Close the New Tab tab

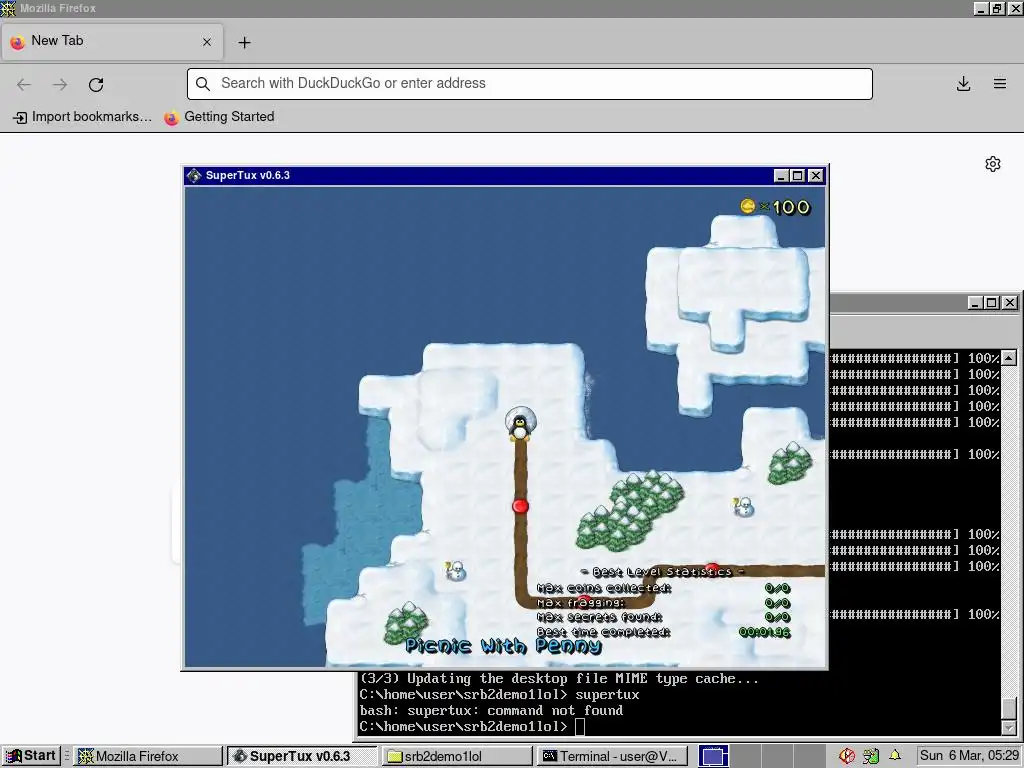pos(207,42)
